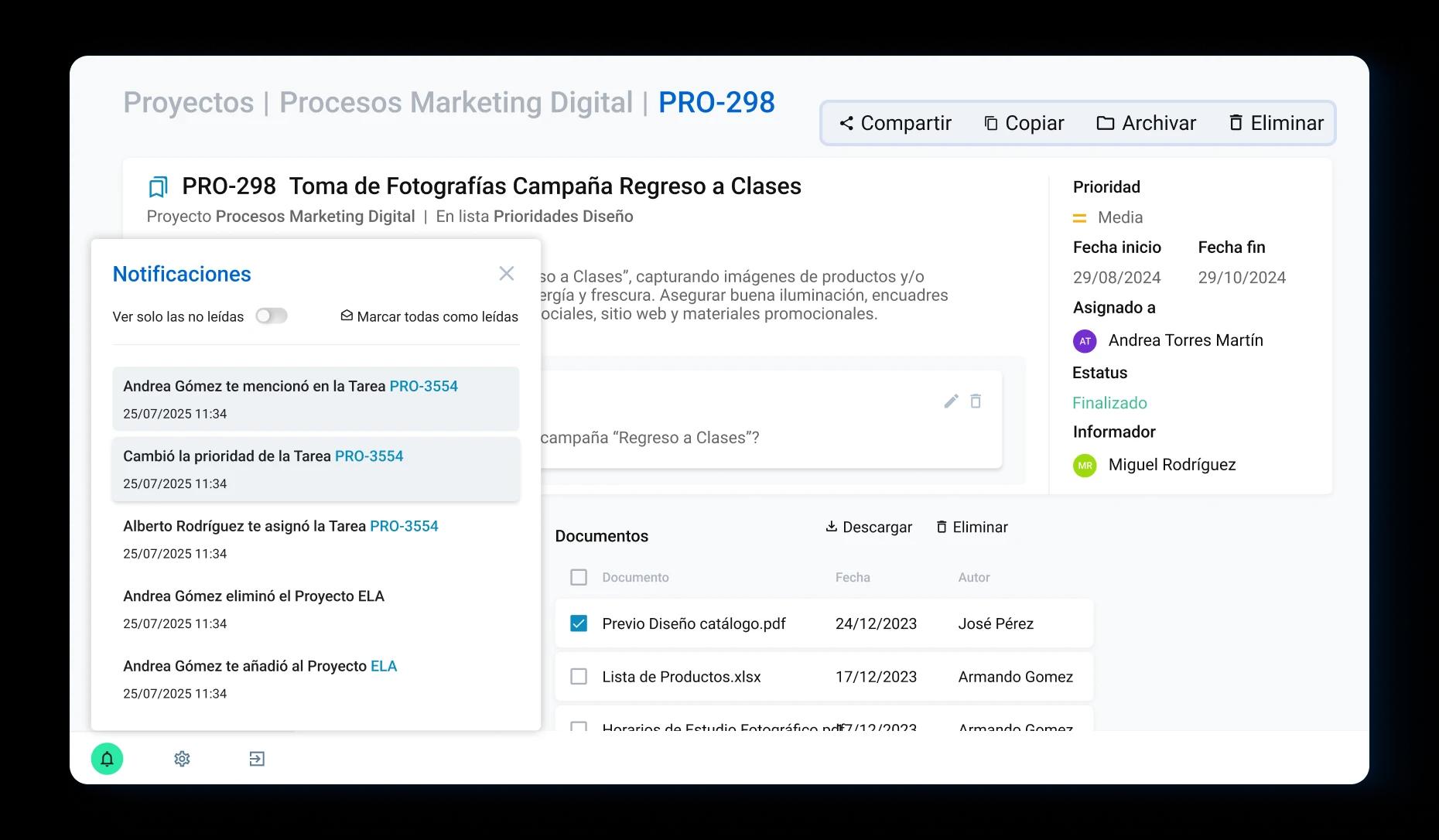Close the Notificaciones panel
This screenshot has height=840, width=1439.
(x=507, y=274)
